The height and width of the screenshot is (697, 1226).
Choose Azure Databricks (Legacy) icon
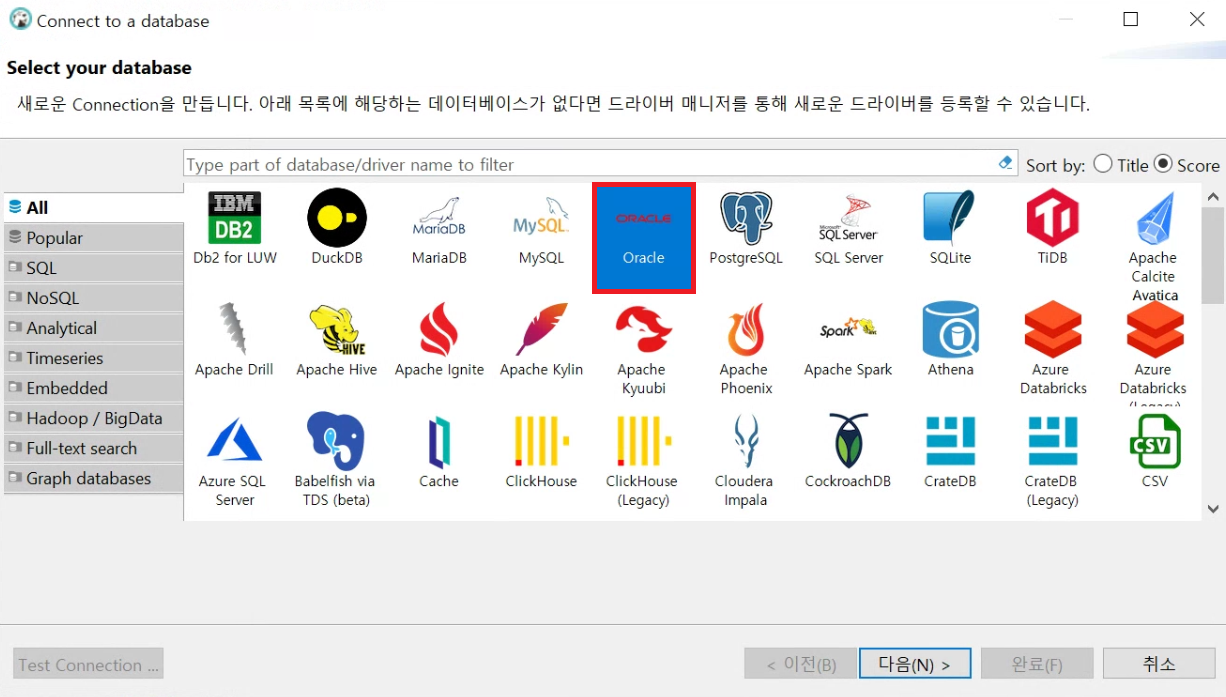point(1154,352)
